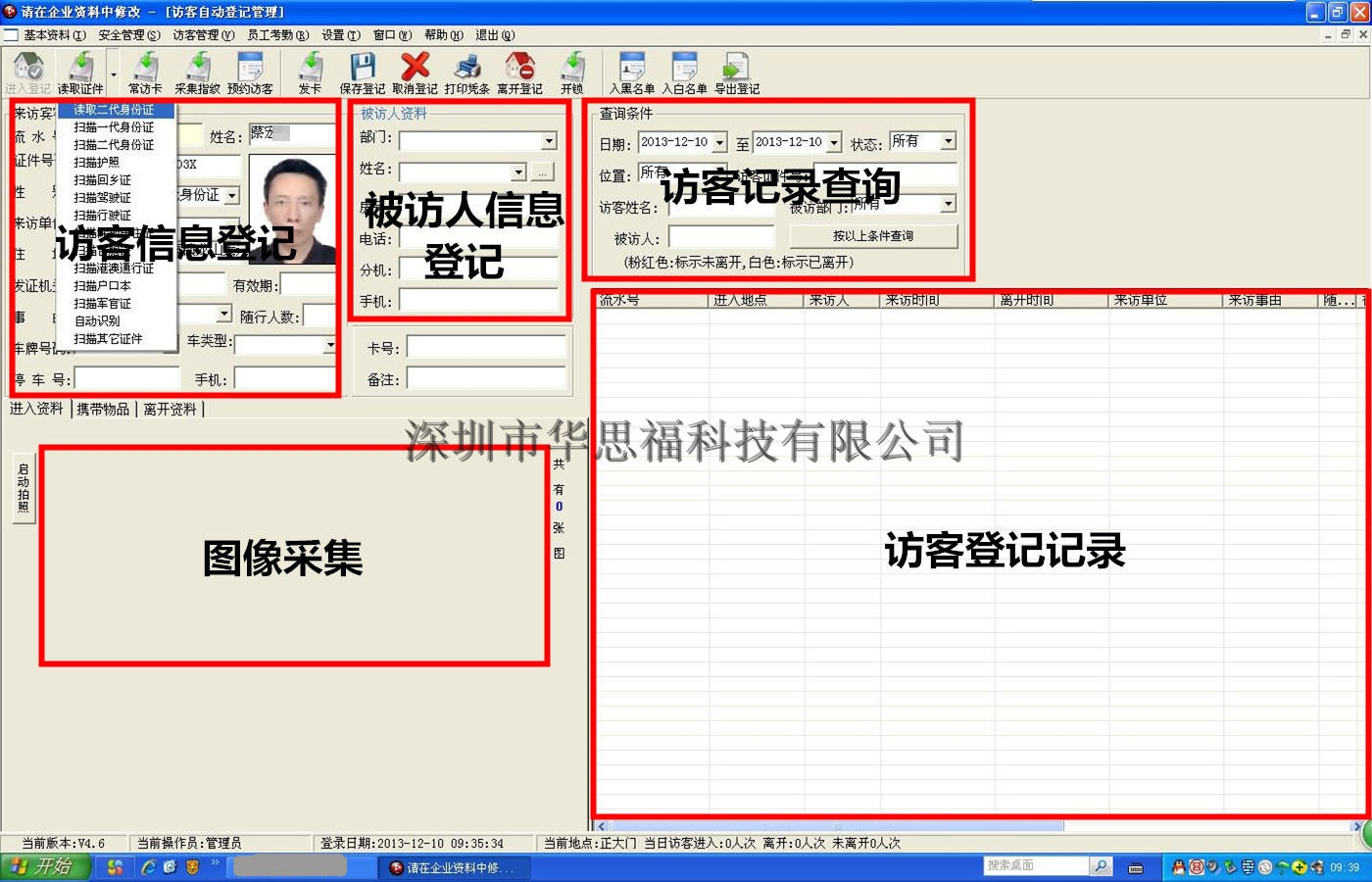Click the 卡号 input field

[x=485, y=348]
